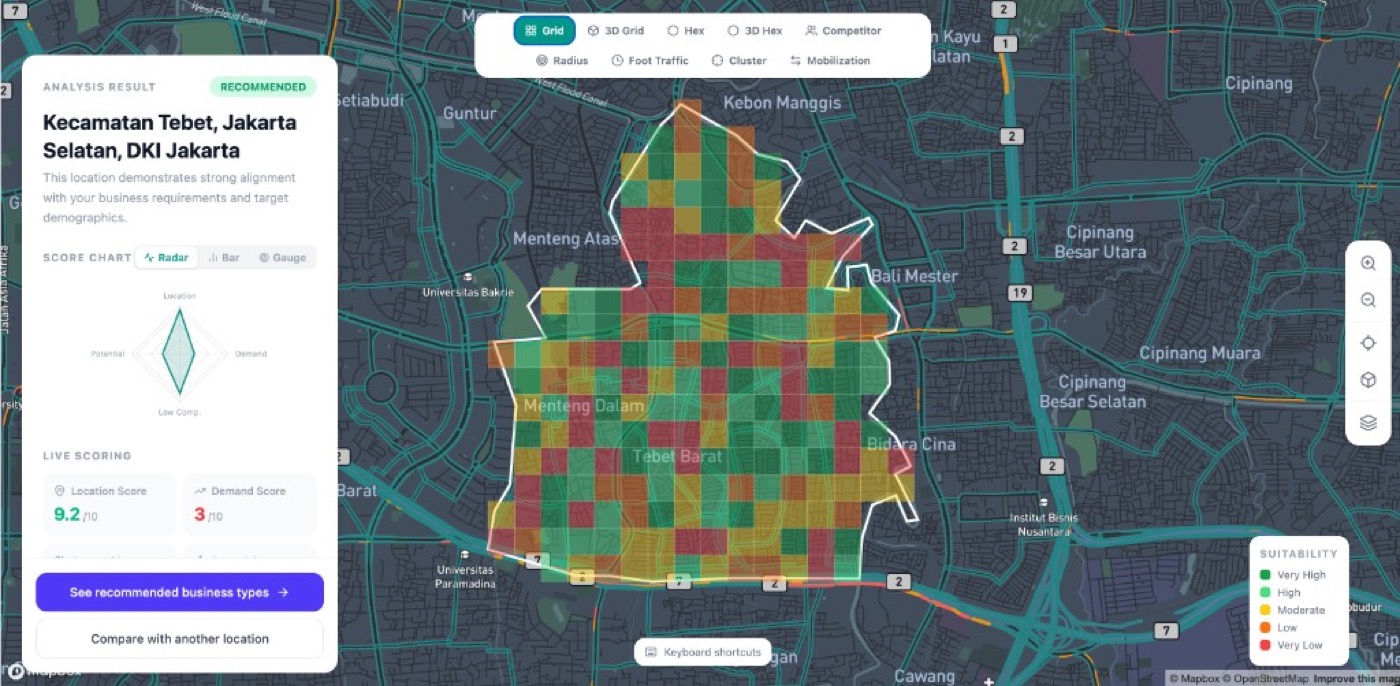
Task: Click the Guntur map label
Action: (x=470, y=114)
